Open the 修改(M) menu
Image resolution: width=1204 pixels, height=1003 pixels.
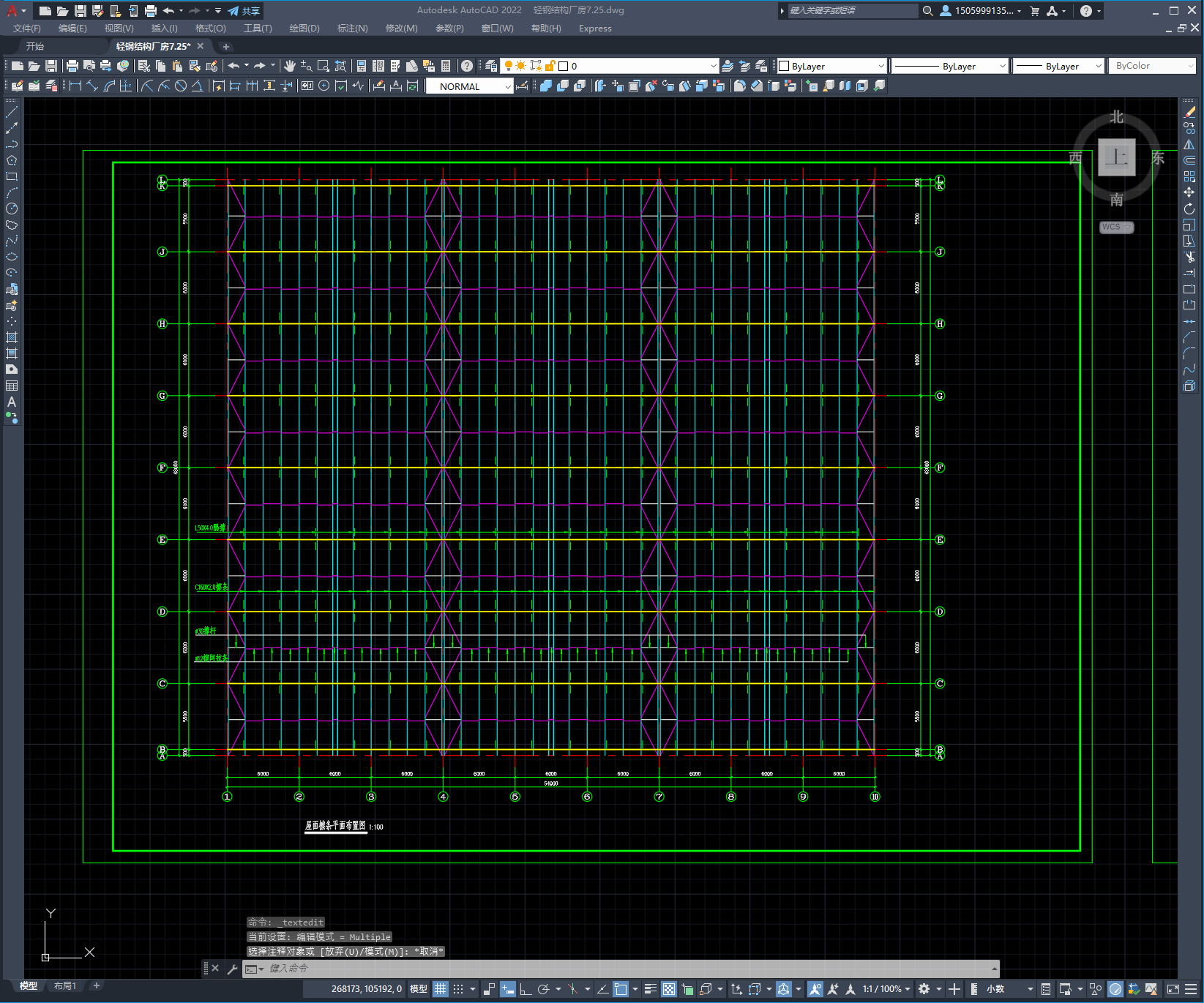[401, 29]
